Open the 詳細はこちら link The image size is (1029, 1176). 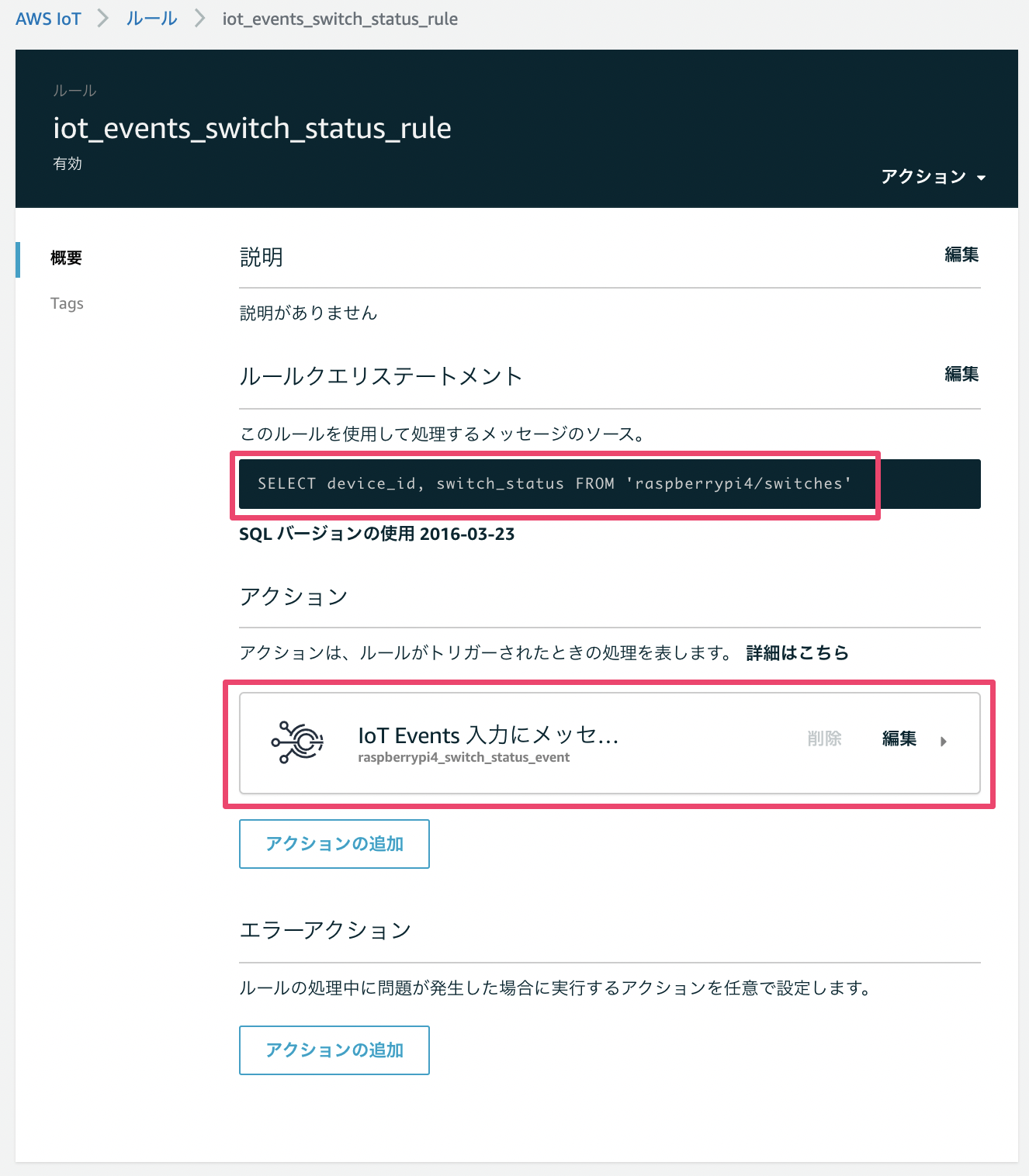pos(795,653)
